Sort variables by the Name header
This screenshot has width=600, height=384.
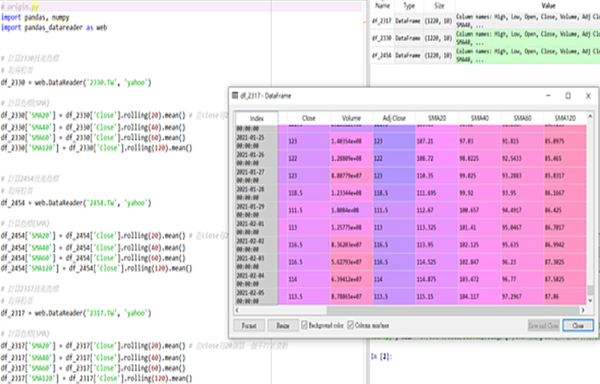click(382, 6)
